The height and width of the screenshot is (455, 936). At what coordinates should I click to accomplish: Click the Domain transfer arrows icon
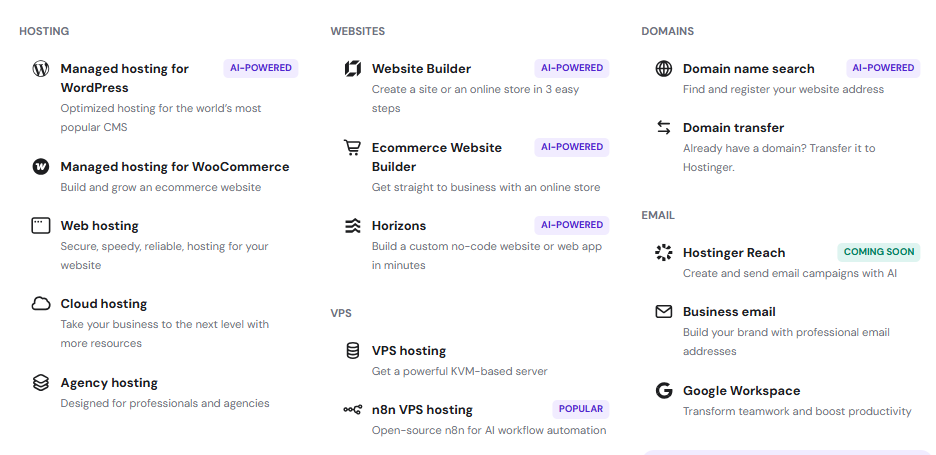coord(664,127)
